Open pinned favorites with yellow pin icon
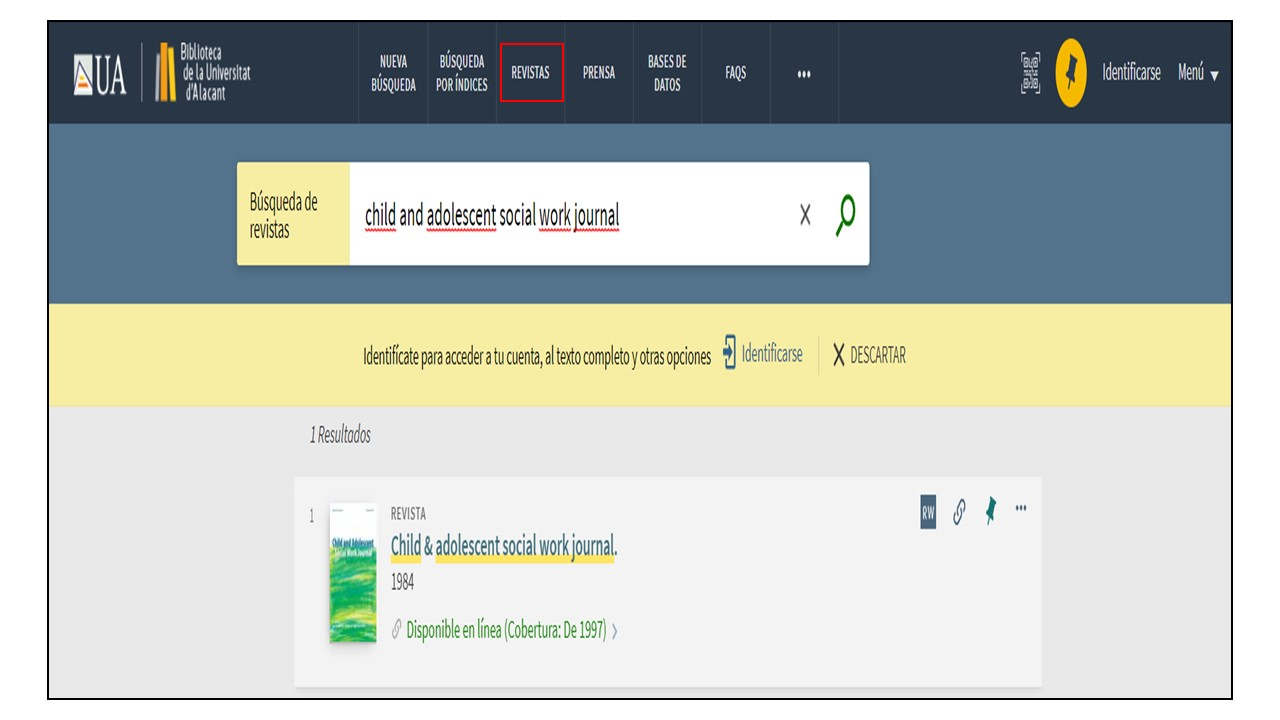1280x720 pixels. (x=1071, y=73)
